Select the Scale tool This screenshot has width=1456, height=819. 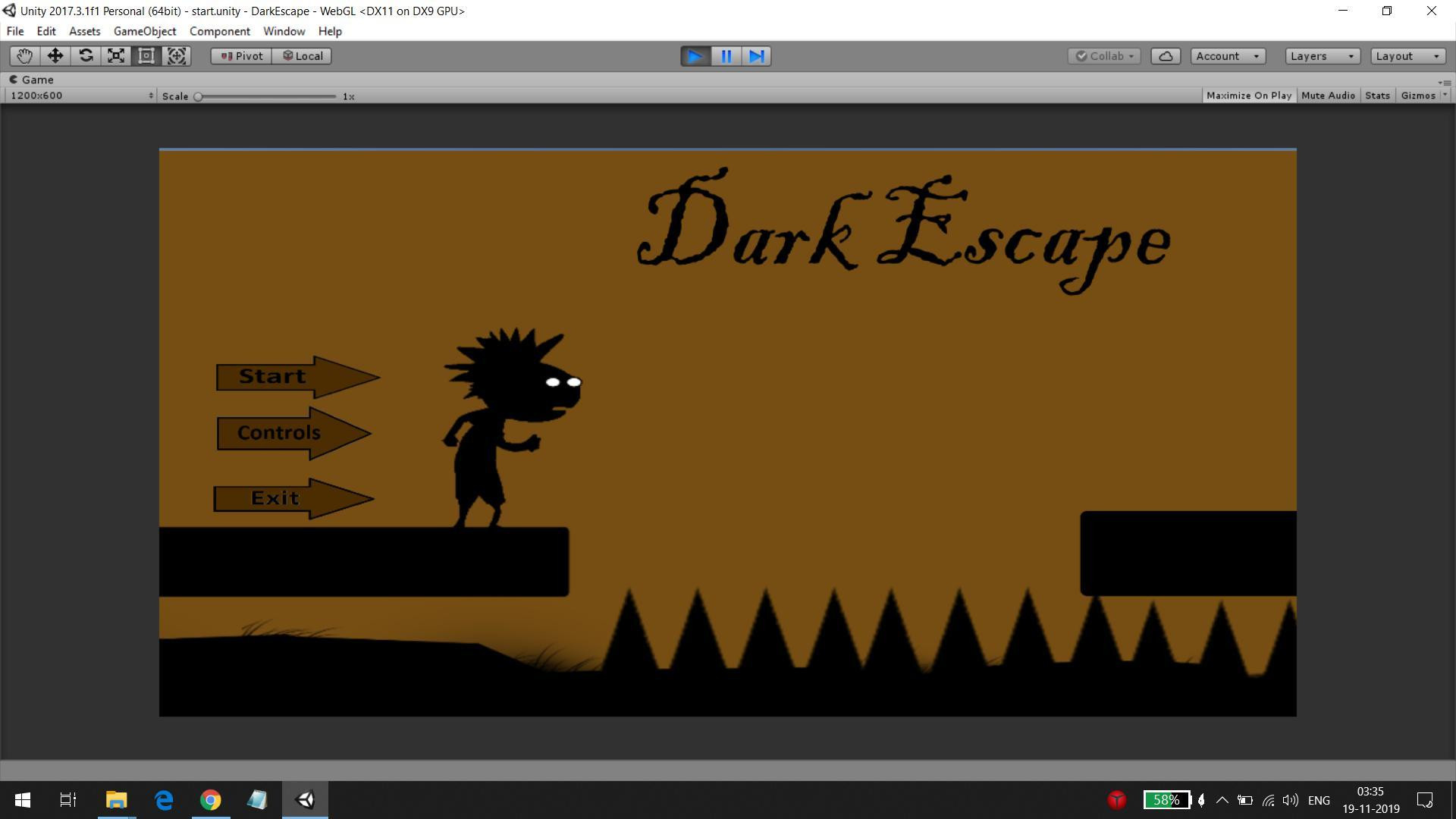(x=116, y=56)
